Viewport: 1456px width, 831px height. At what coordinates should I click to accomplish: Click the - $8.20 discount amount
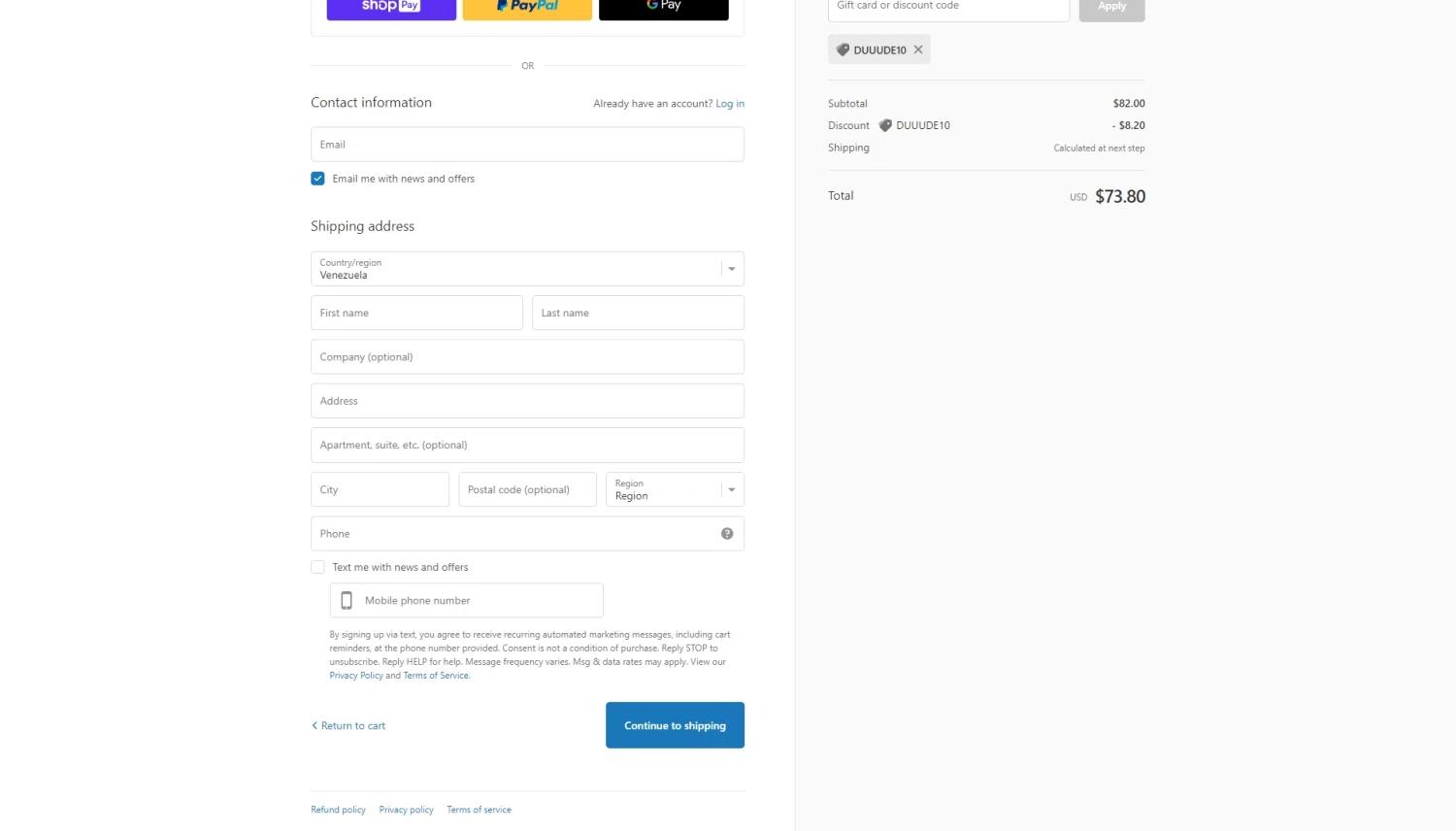click(1129, 125)
